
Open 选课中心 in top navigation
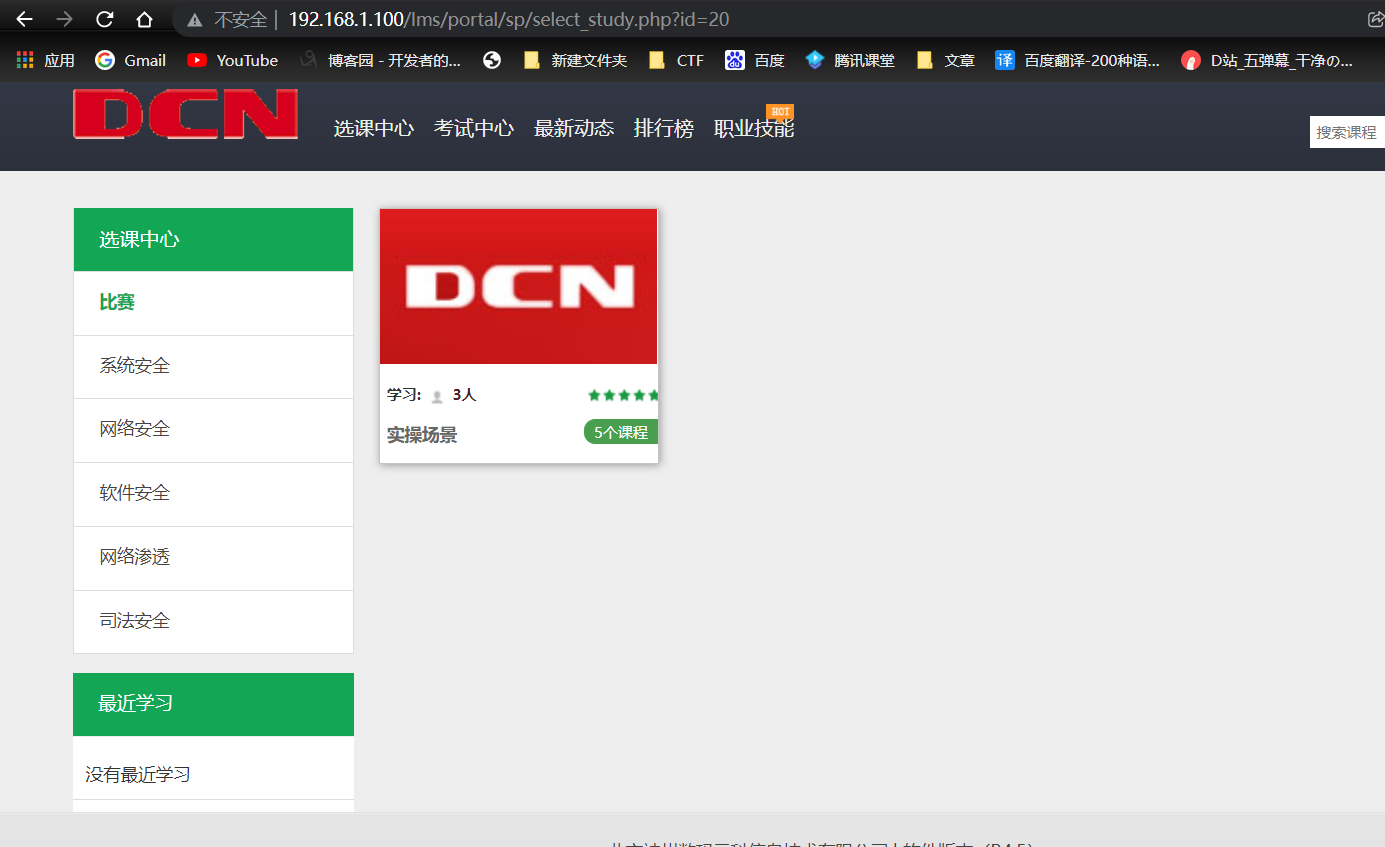pyautogui.click(x=373, y=128)
